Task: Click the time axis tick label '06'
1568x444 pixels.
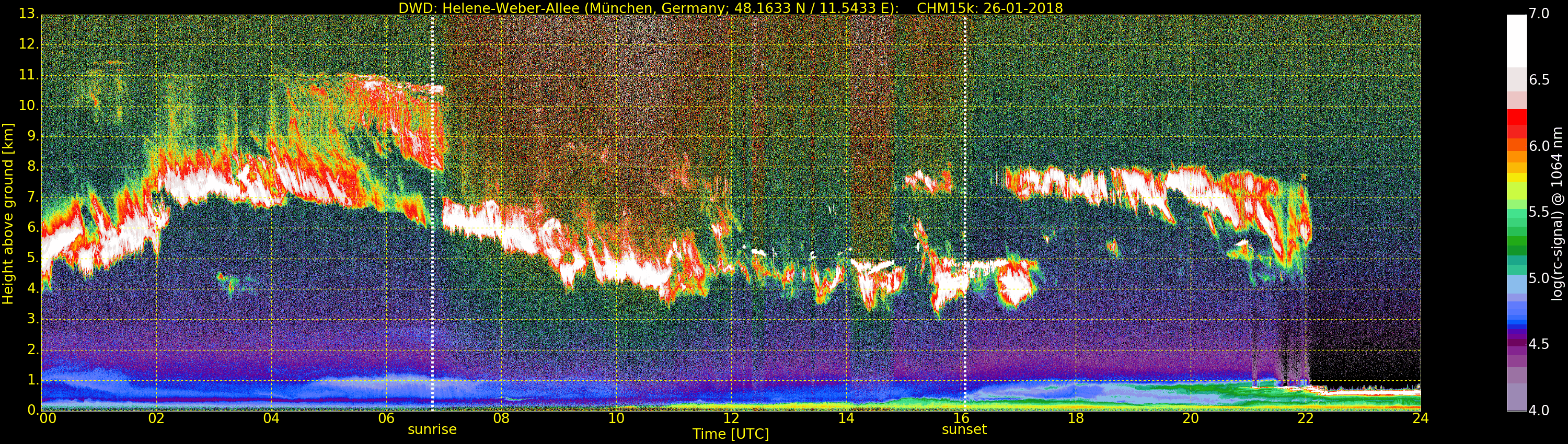Action: point(387,418)
